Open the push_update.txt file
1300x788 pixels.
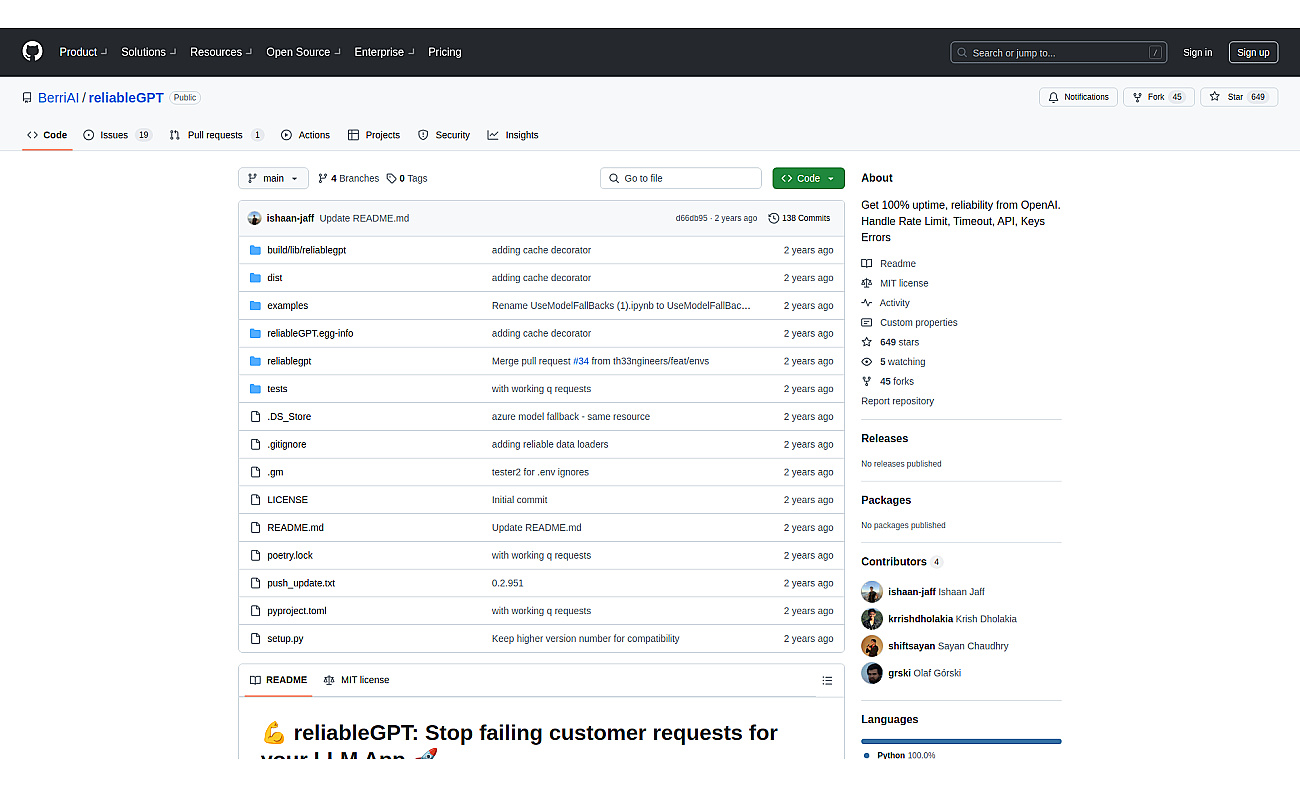[301, 583]
